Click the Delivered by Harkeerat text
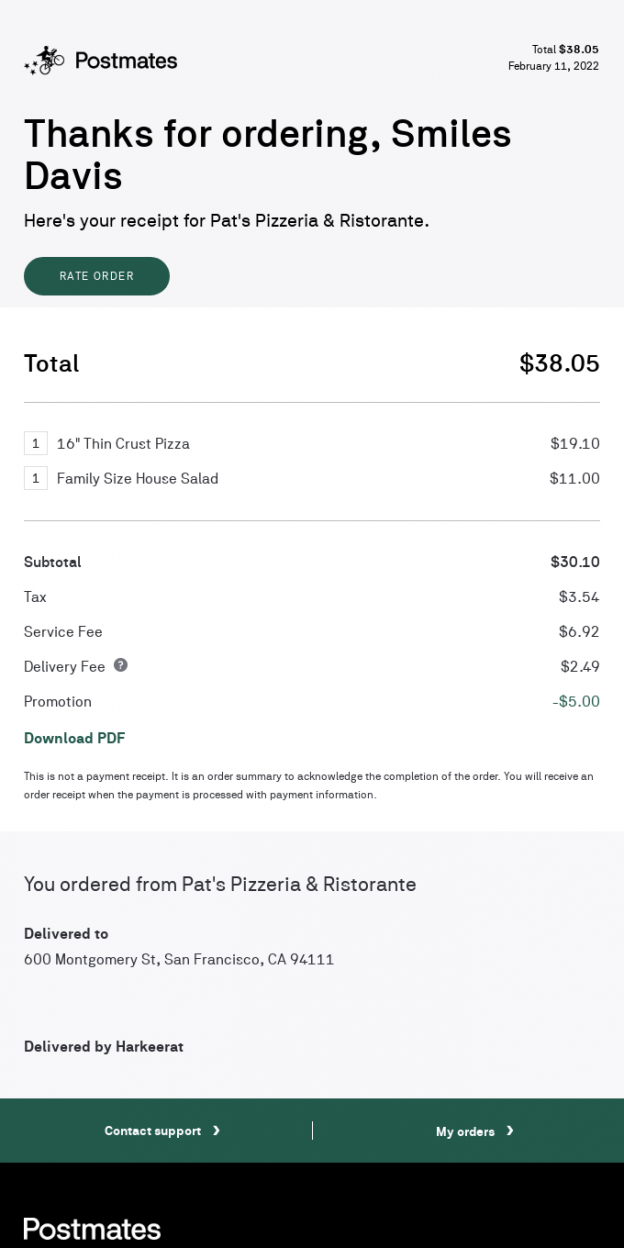This screenshot has width=624, height=1248. [x=104, y=1046]
